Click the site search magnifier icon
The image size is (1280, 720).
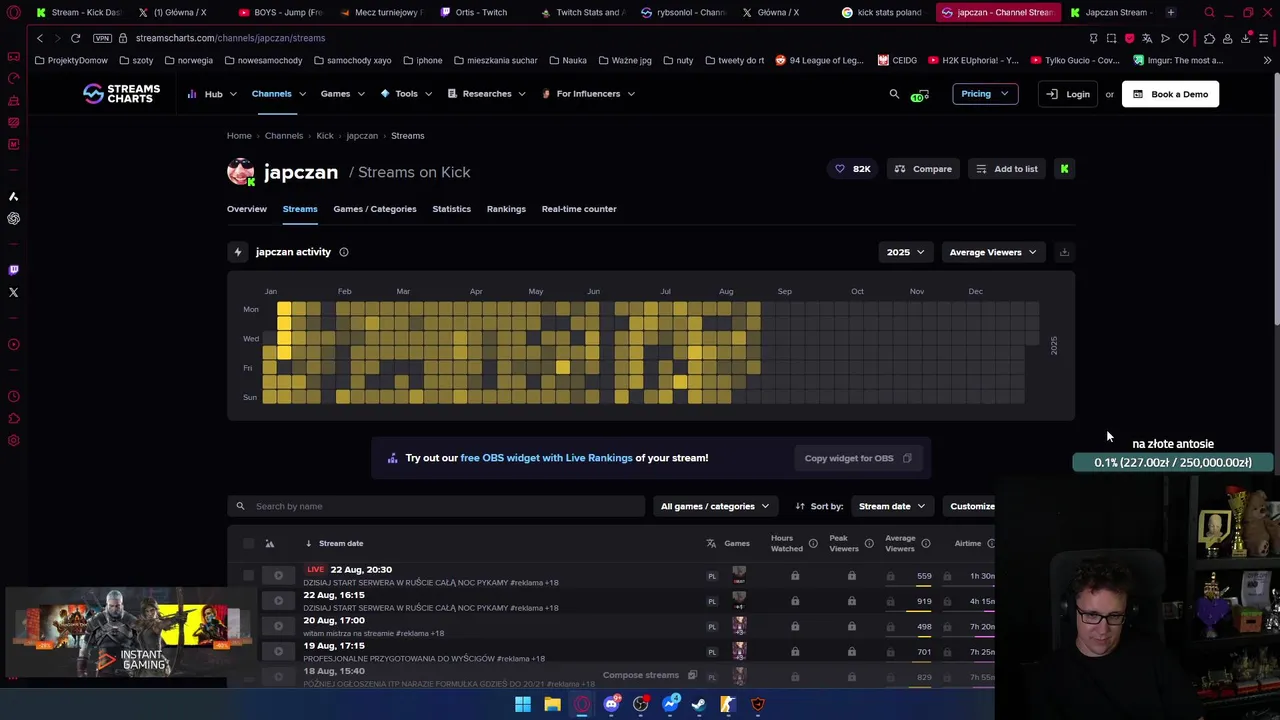pos(894,94)
